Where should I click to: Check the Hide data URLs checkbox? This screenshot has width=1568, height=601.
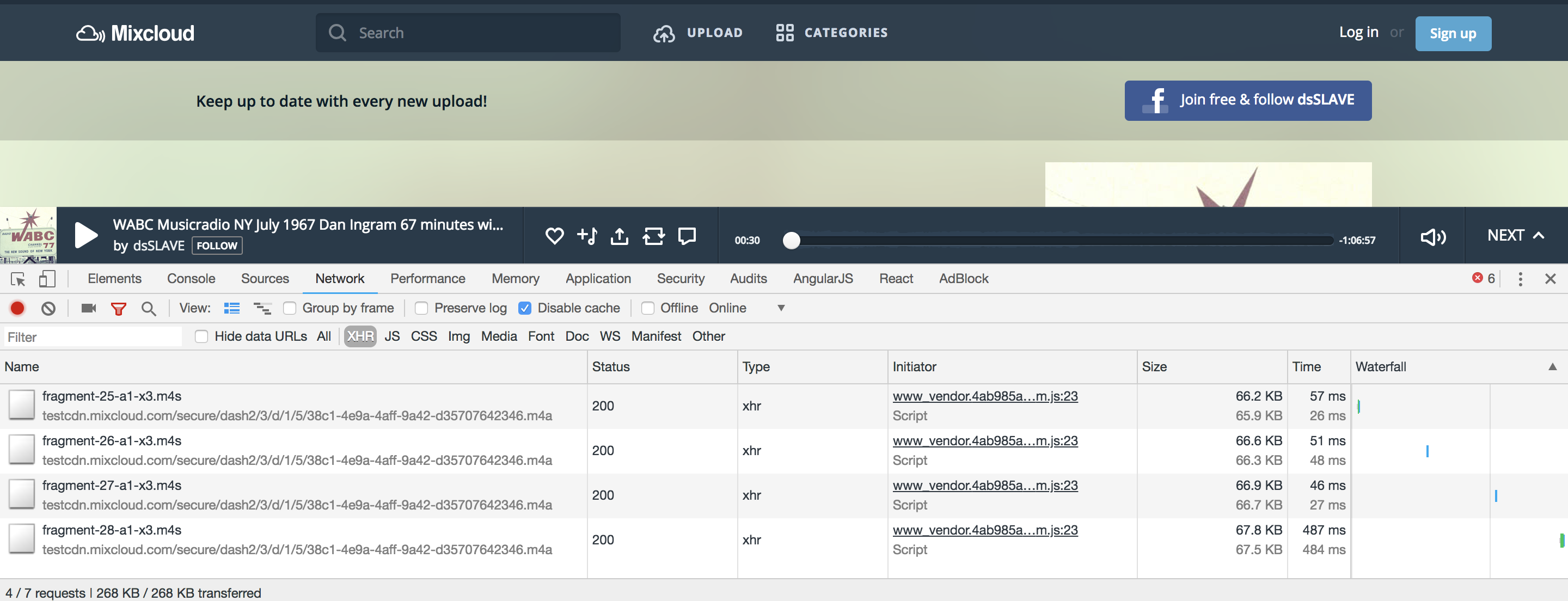point(201,336)
